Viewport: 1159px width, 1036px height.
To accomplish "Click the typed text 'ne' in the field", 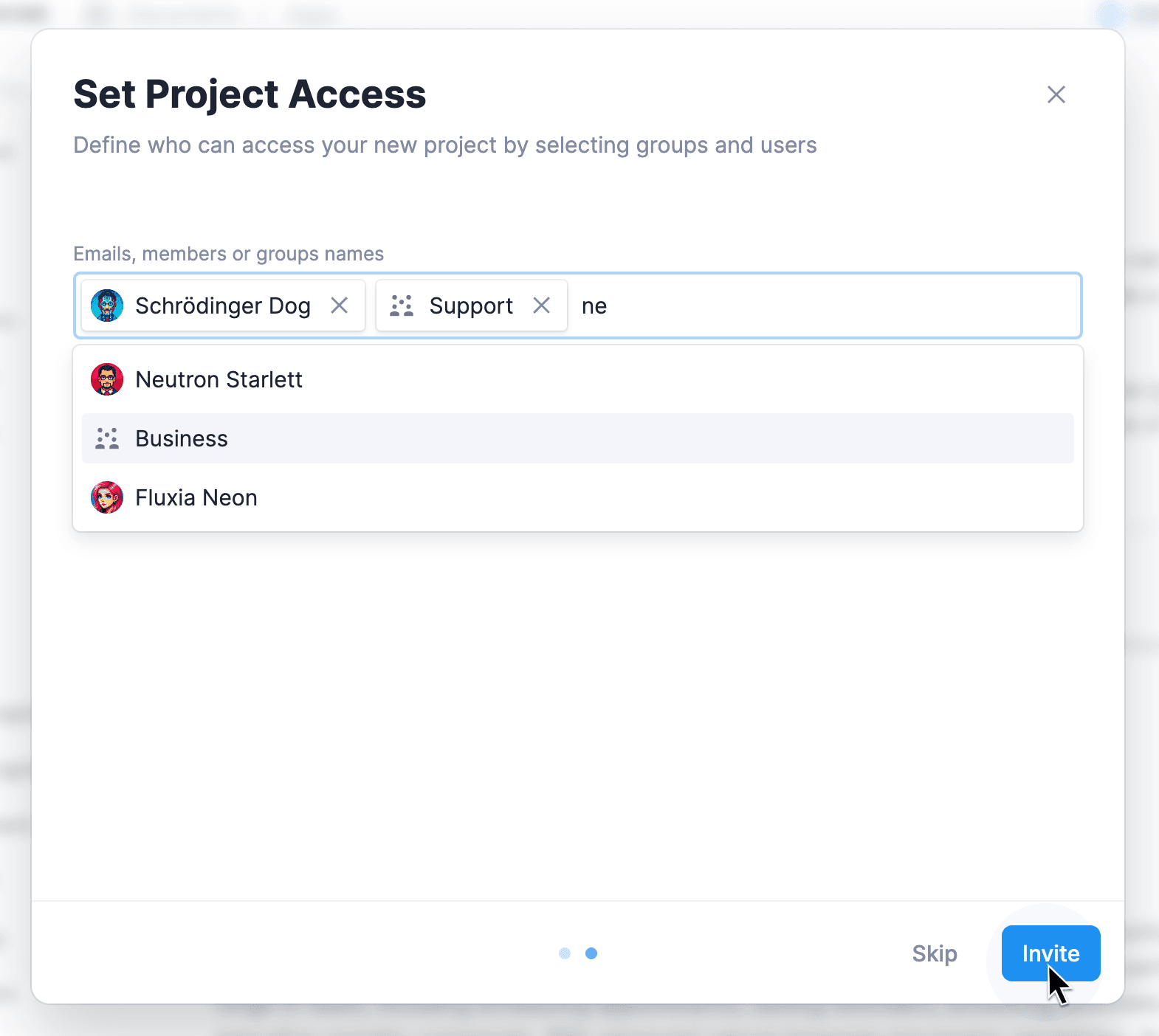I will tap(595, 305).
